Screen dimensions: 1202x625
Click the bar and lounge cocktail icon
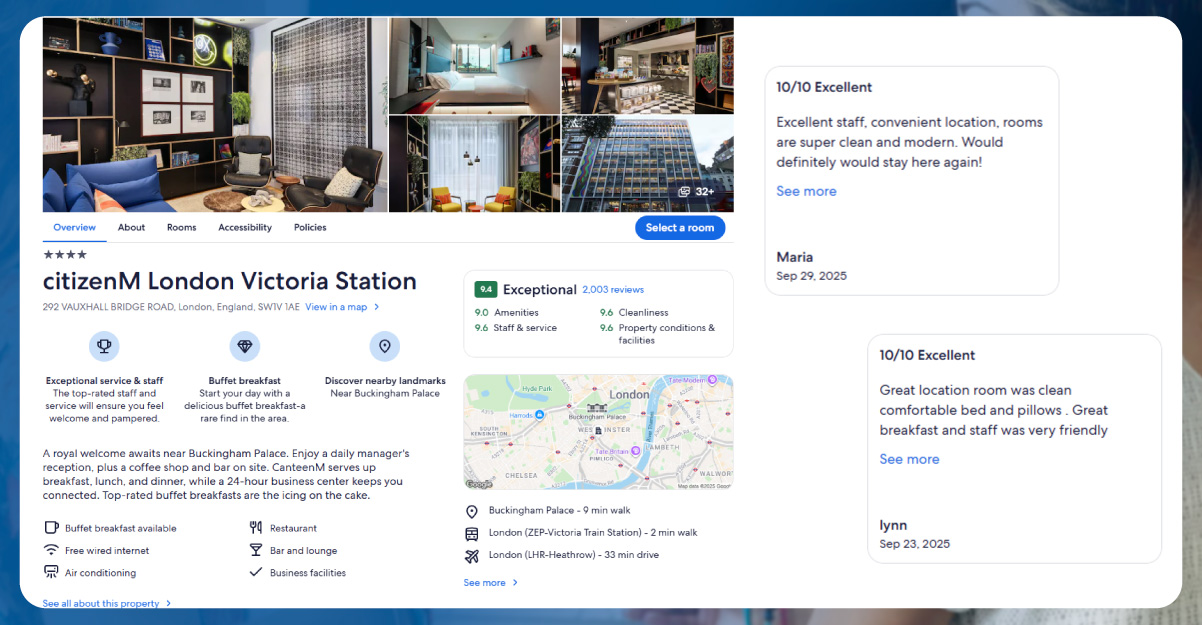[256, 550]
